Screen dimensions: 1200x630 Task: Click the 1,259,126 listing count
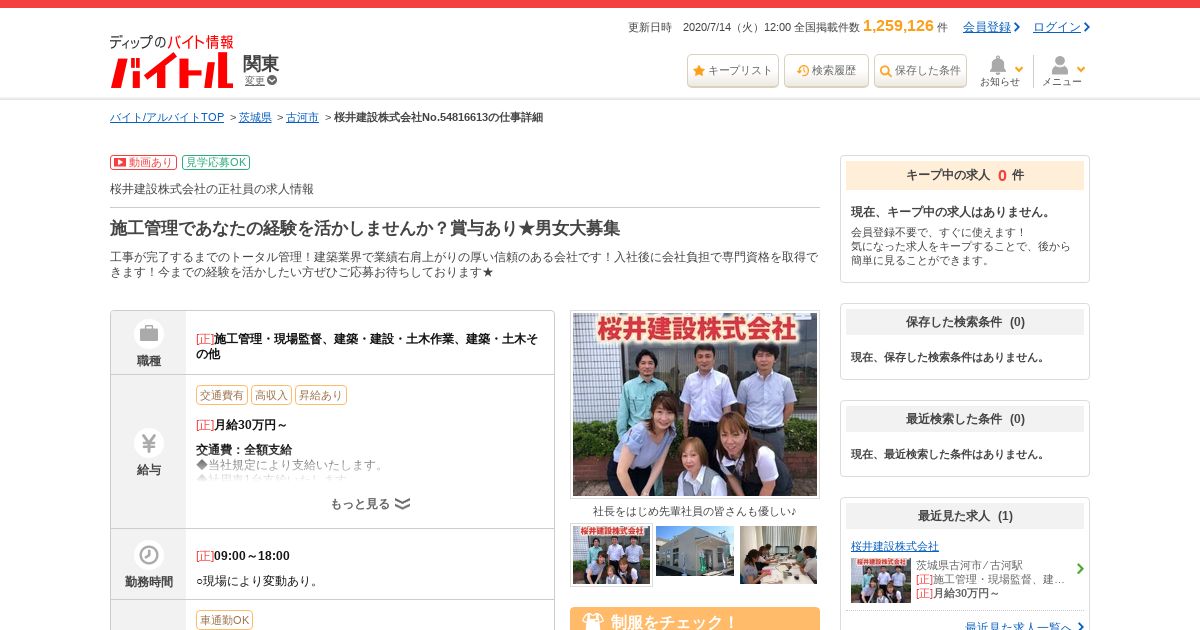pyautogui.click(x=898, y=26)
